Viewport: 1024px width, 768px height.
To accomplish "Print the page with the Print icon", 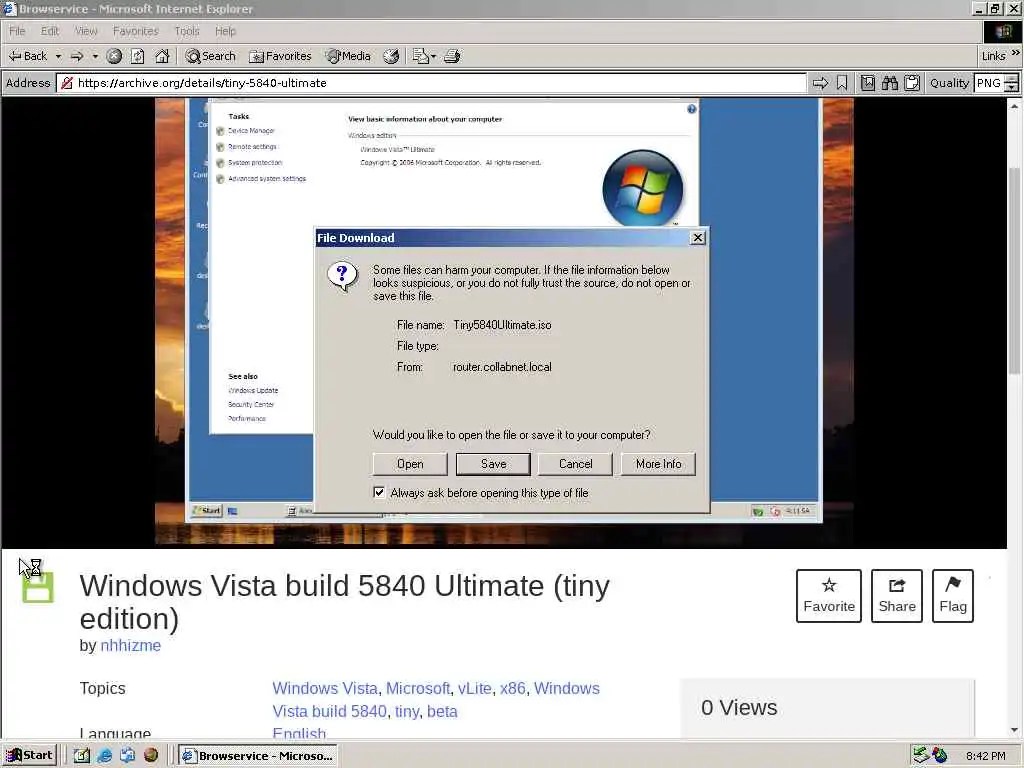I will click(x=452, y=56).
